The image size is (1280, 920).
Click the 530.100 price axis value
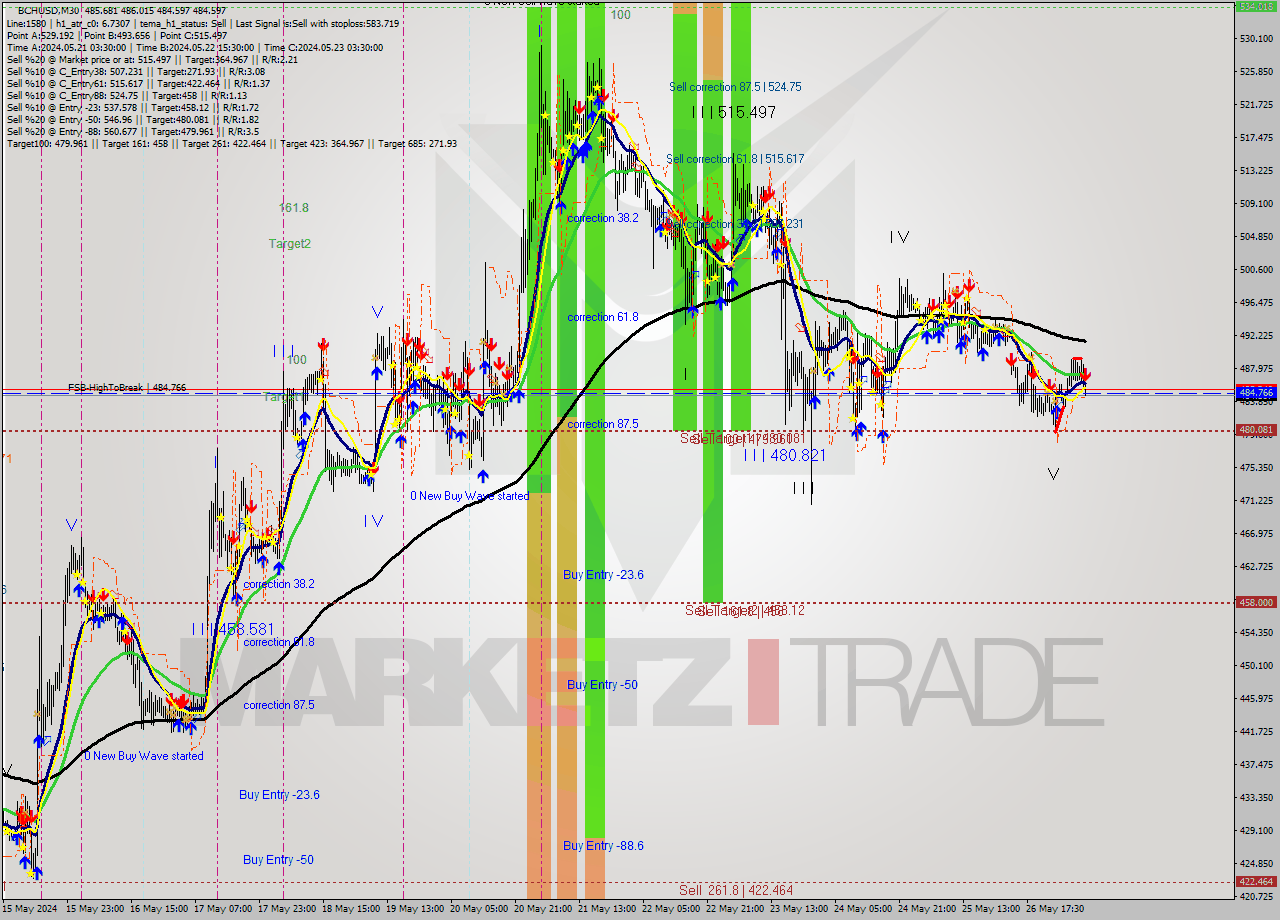pos(1256,38)
